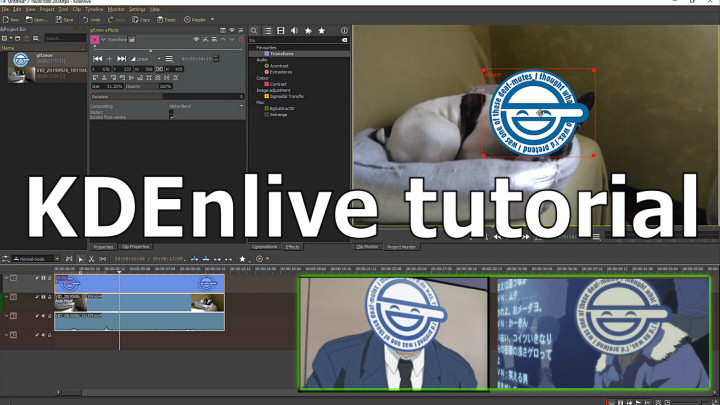Adjust the Rotation slider
This screenshot has height=405, width=720.
[167, 96]
